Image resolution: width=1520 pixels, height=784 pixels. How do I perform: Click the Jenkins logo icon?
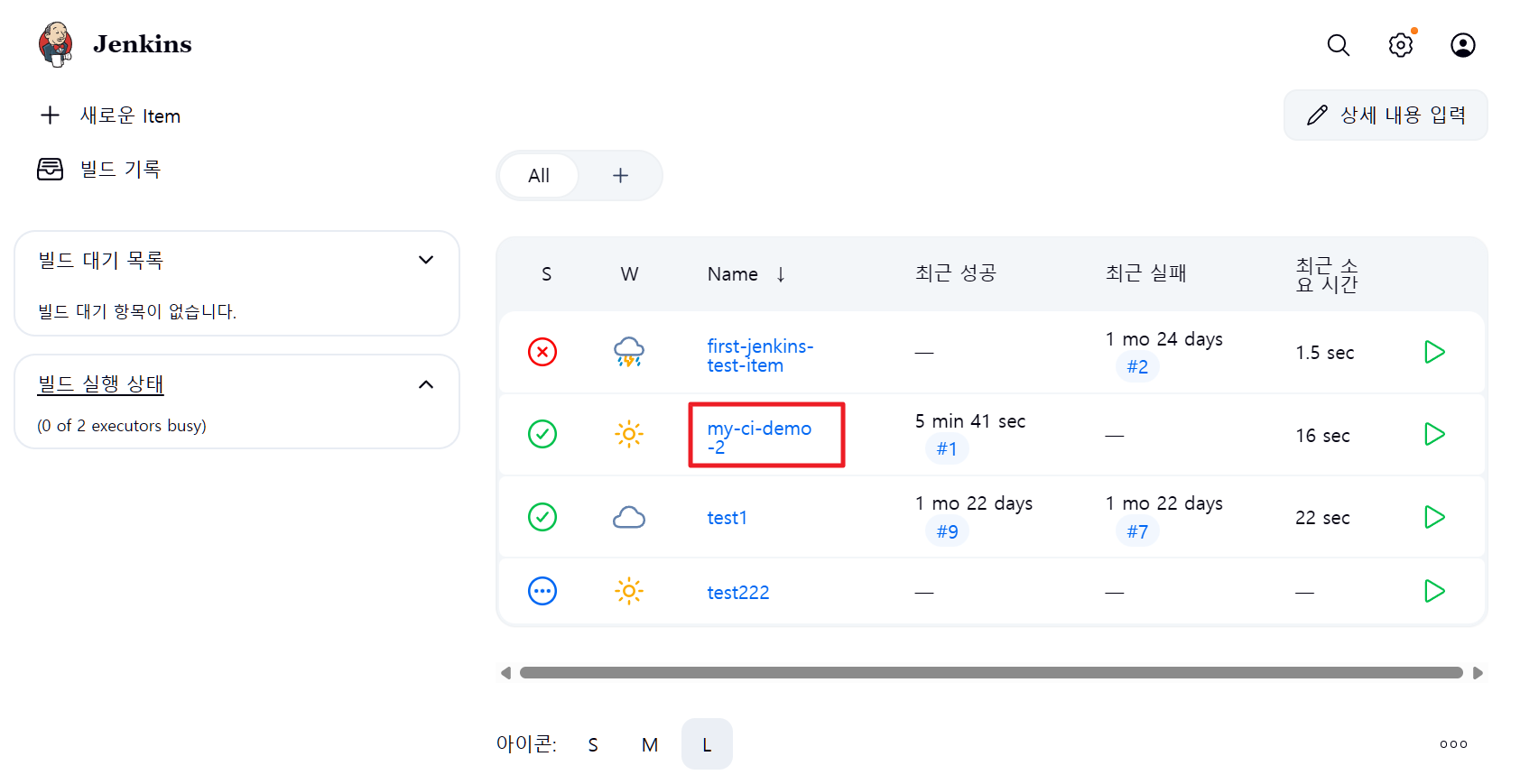coord(55,44)
